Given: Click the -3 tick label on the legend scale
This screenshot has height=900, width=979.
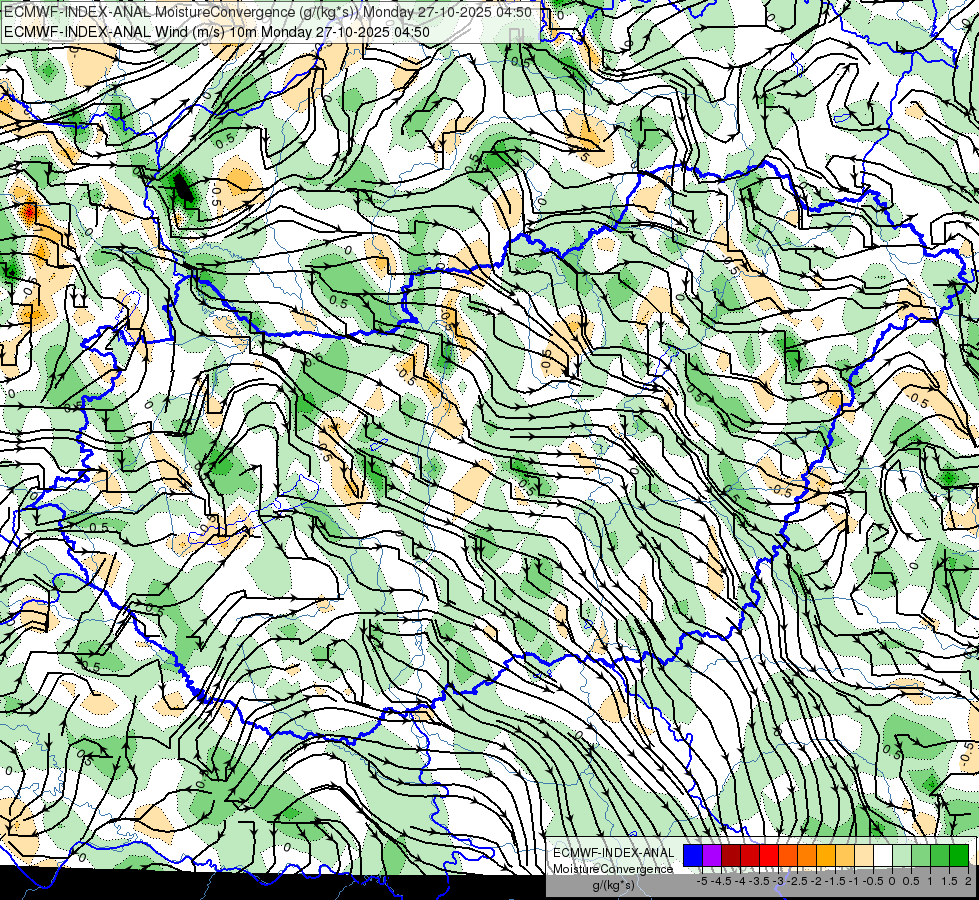Looking at the screenshot, I should point(779,881).
